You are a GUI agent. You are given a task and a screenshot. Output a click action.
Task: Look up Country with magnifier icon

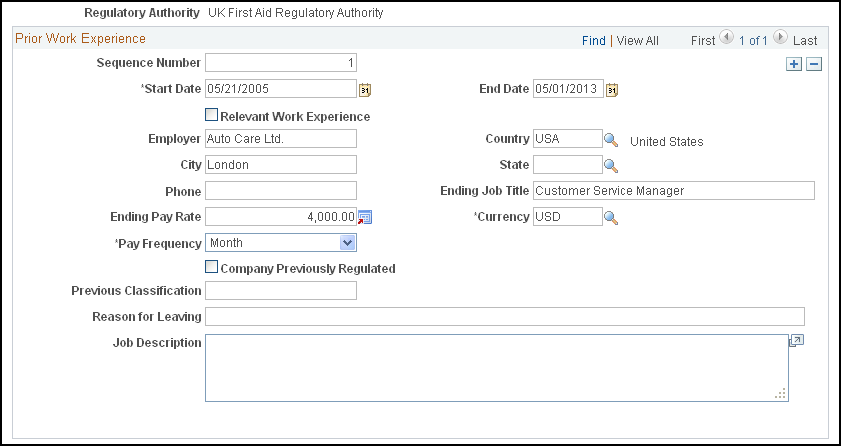[611, 140]
